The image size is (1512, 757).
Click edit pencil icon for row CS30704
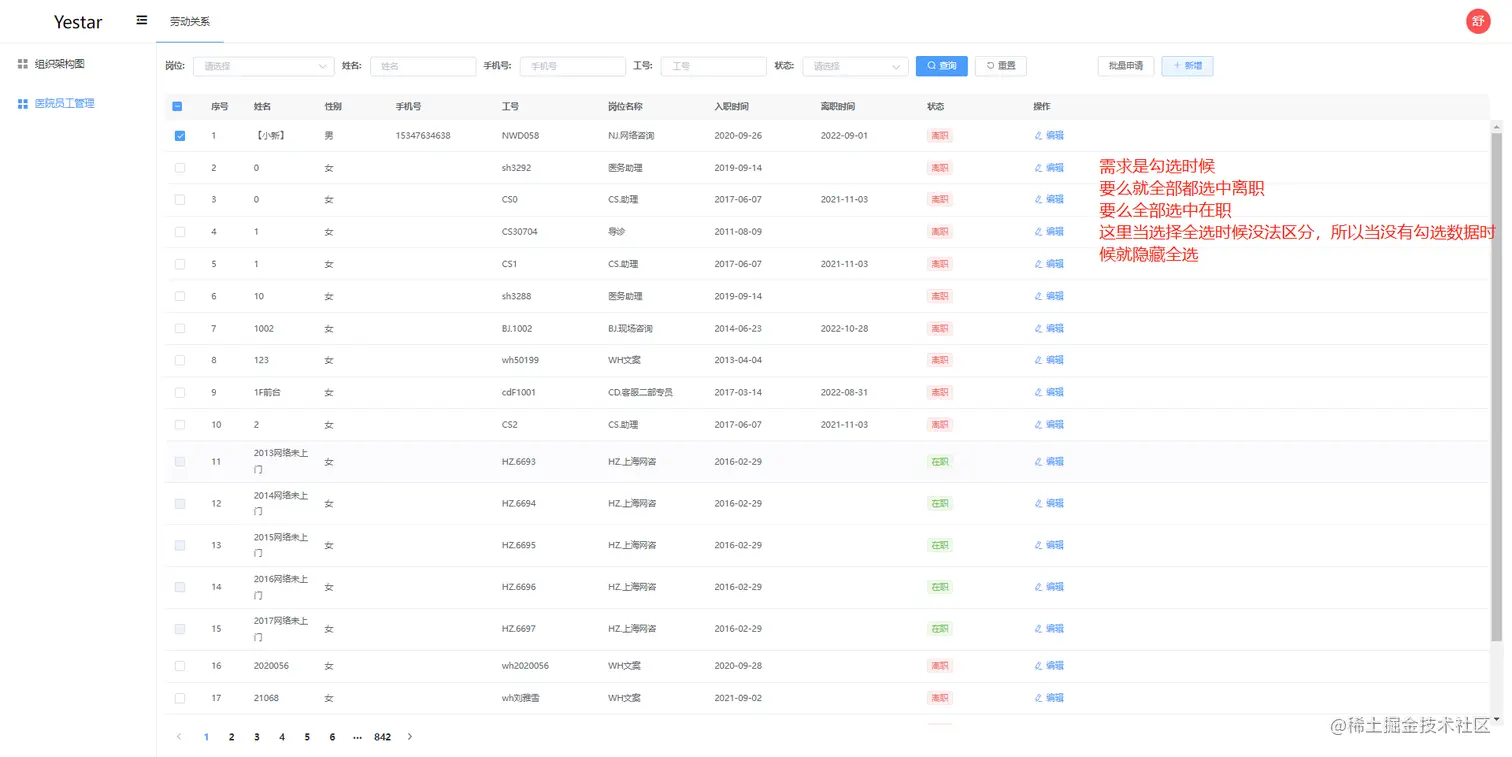1038,232
